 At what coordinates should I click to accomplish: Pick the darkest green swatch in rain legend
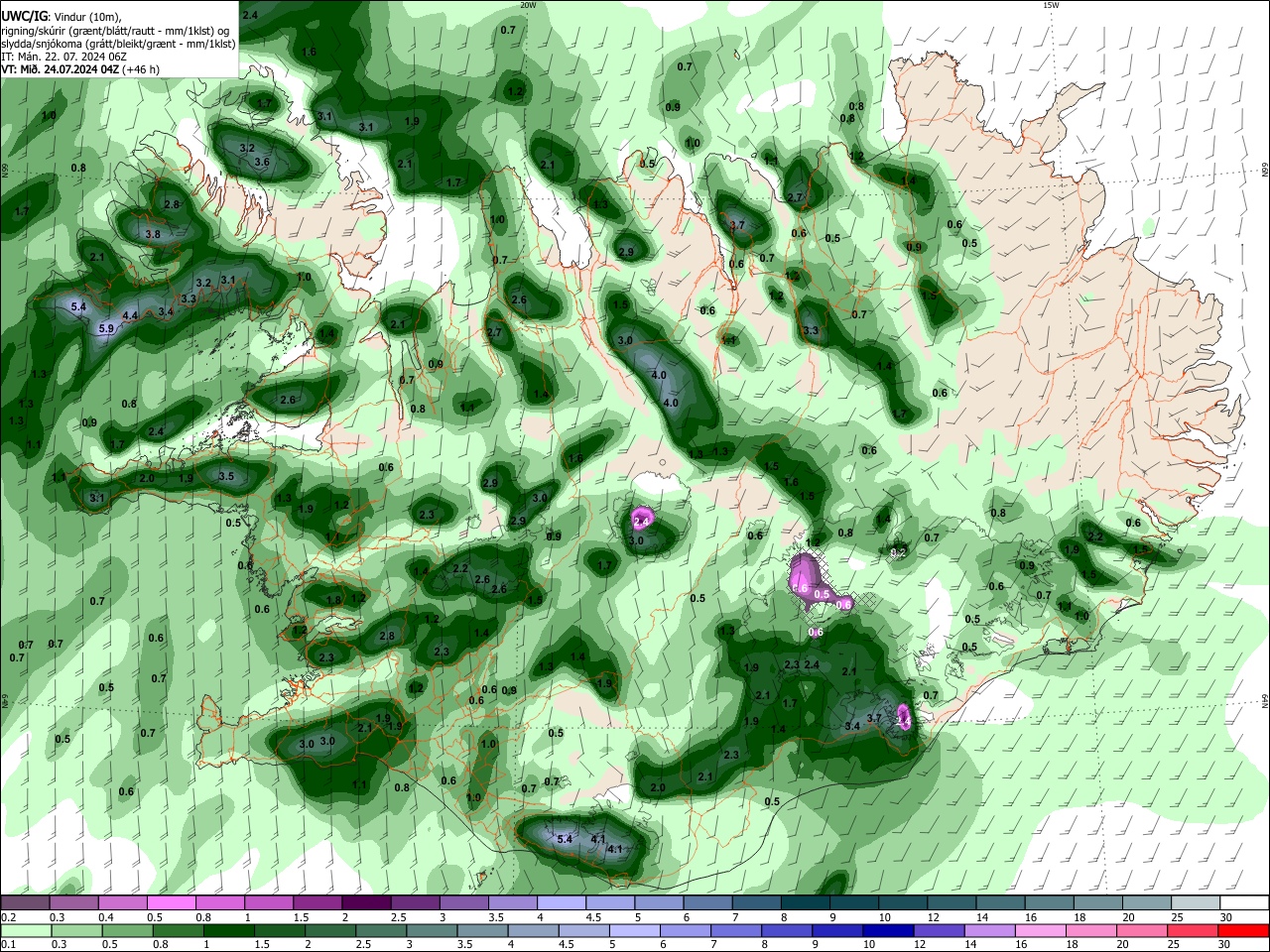(x=228, y=931)
